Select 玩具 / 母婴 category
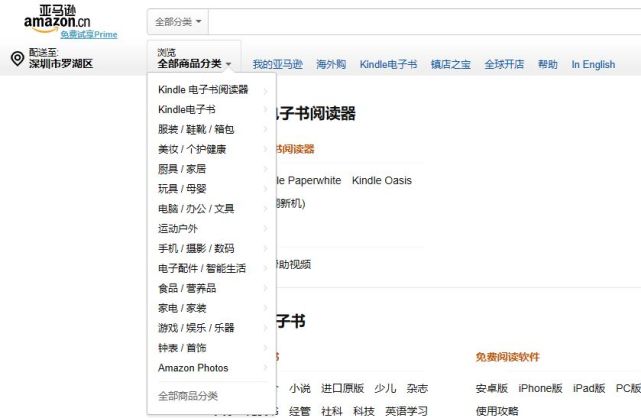The width and height of the screenshot is (641, 418). click(182, 189)
